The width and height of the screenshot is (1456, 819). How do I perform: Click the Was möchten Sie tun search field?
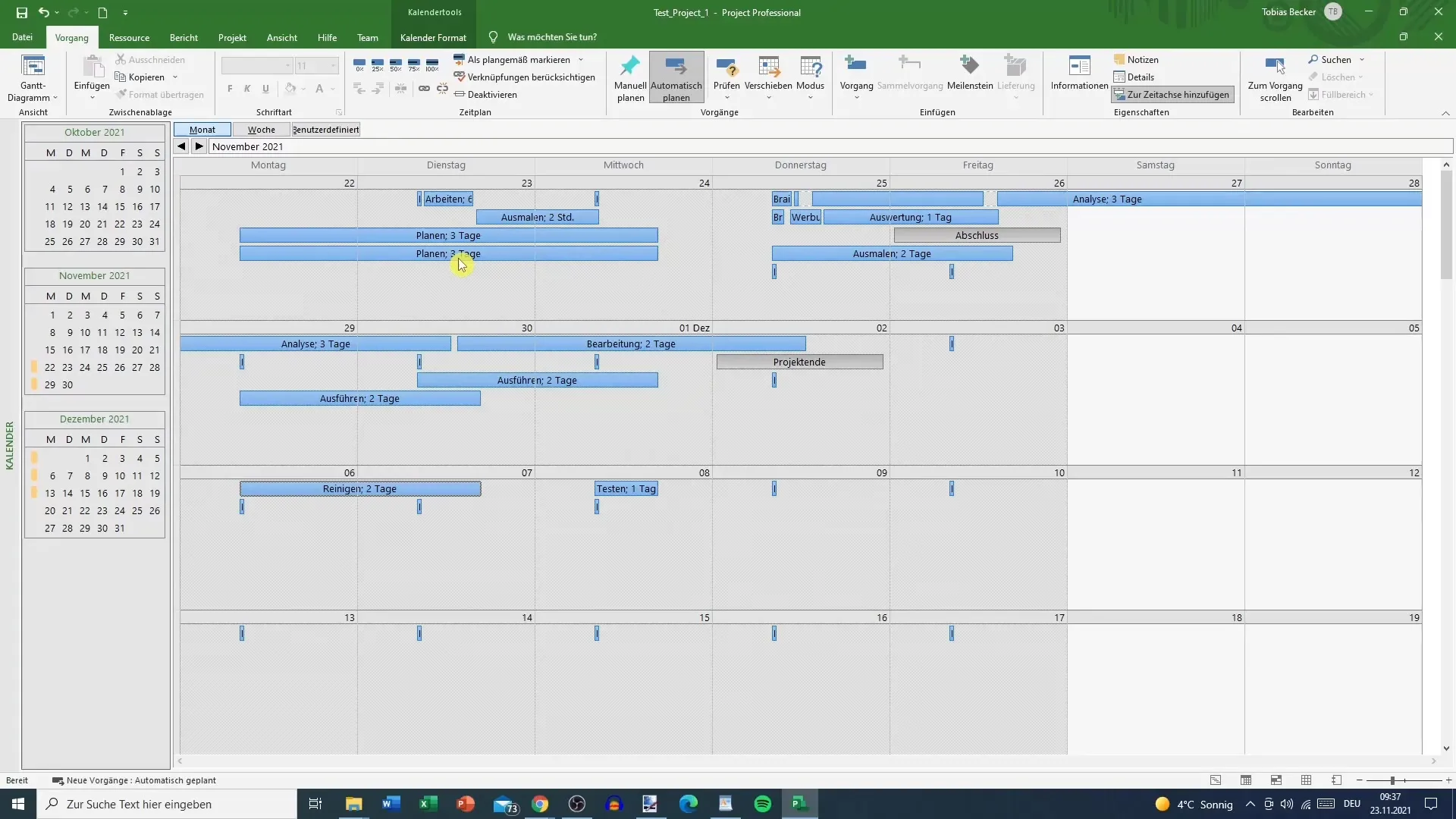point(552,37)
